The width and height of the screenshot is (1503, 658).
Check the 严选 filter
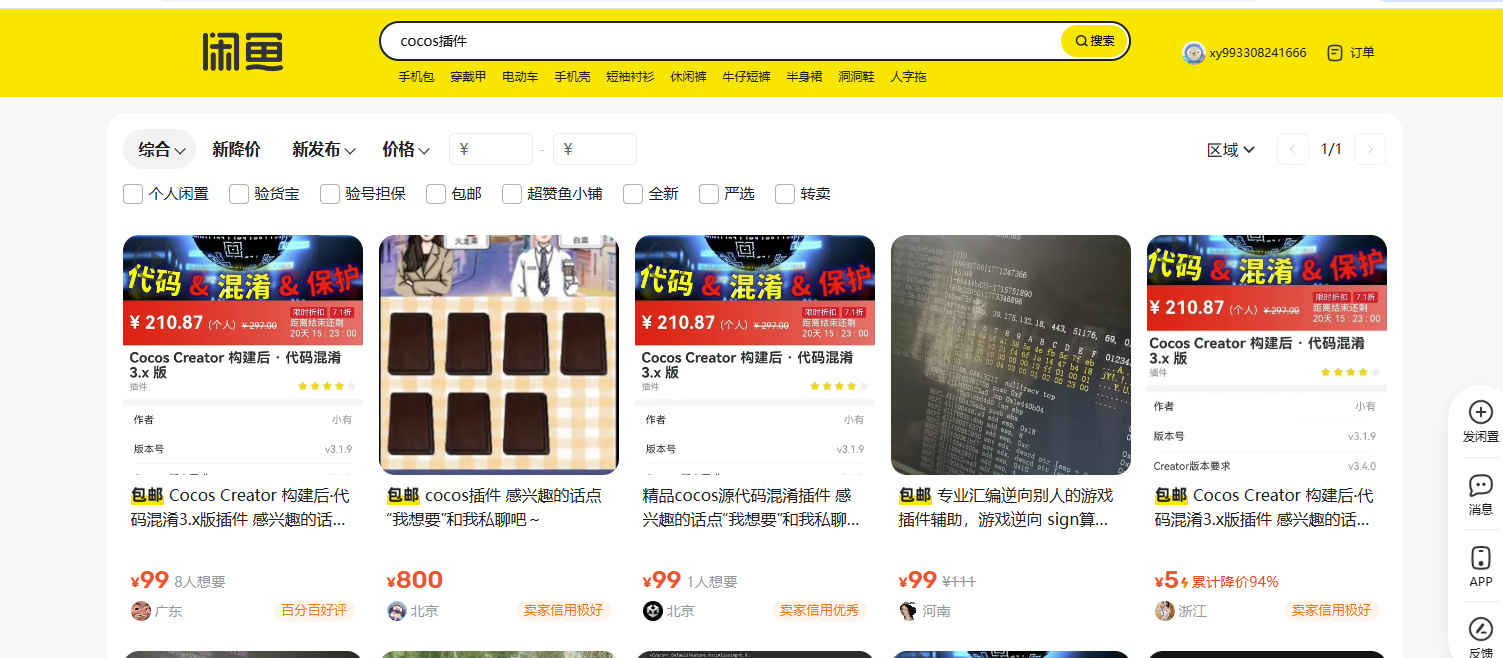point(709,194)
